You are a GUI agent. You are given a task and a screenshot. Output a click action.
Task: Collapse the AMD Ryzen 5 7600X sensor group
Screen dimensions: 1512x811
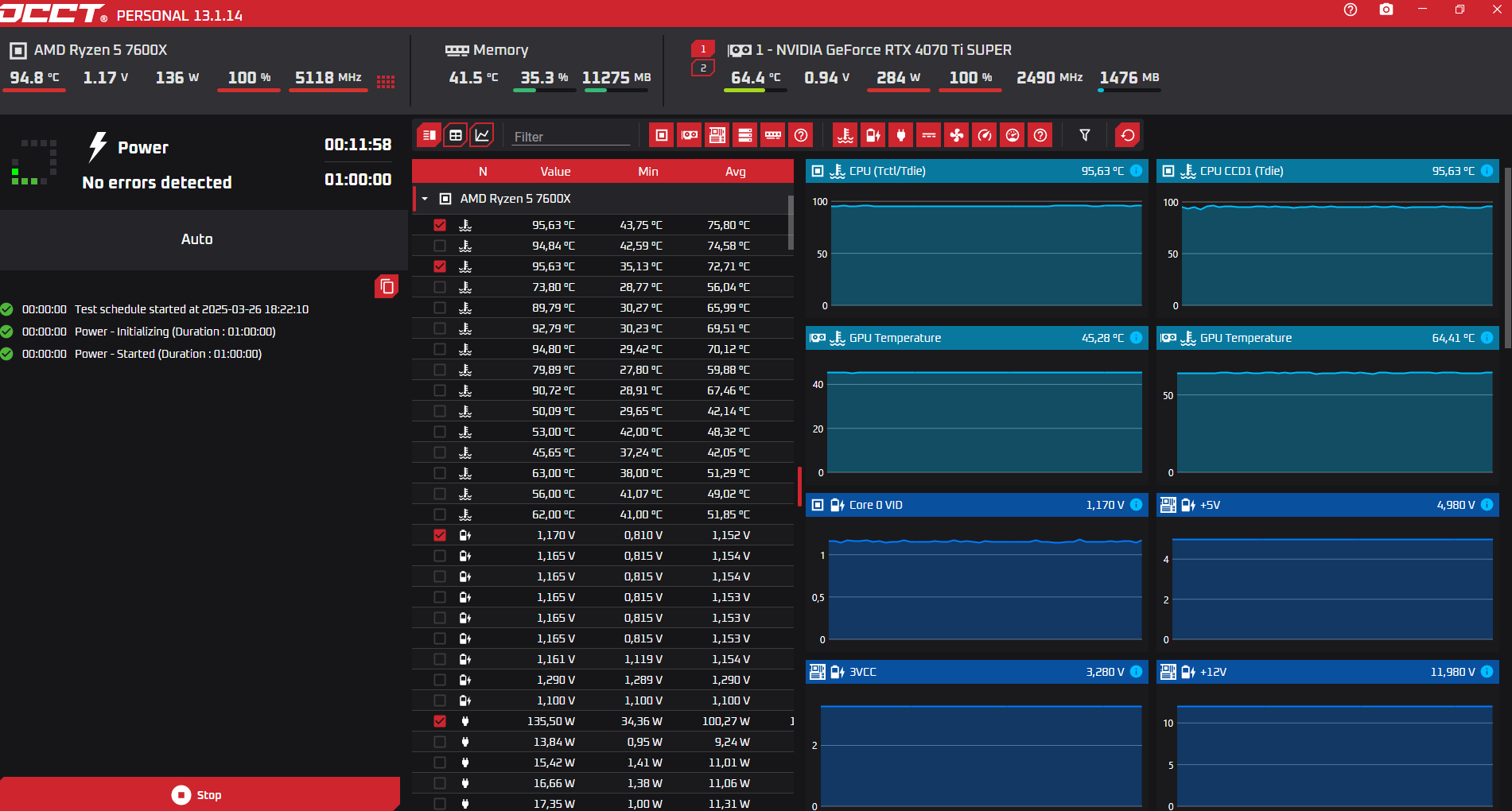pos(425,199)
